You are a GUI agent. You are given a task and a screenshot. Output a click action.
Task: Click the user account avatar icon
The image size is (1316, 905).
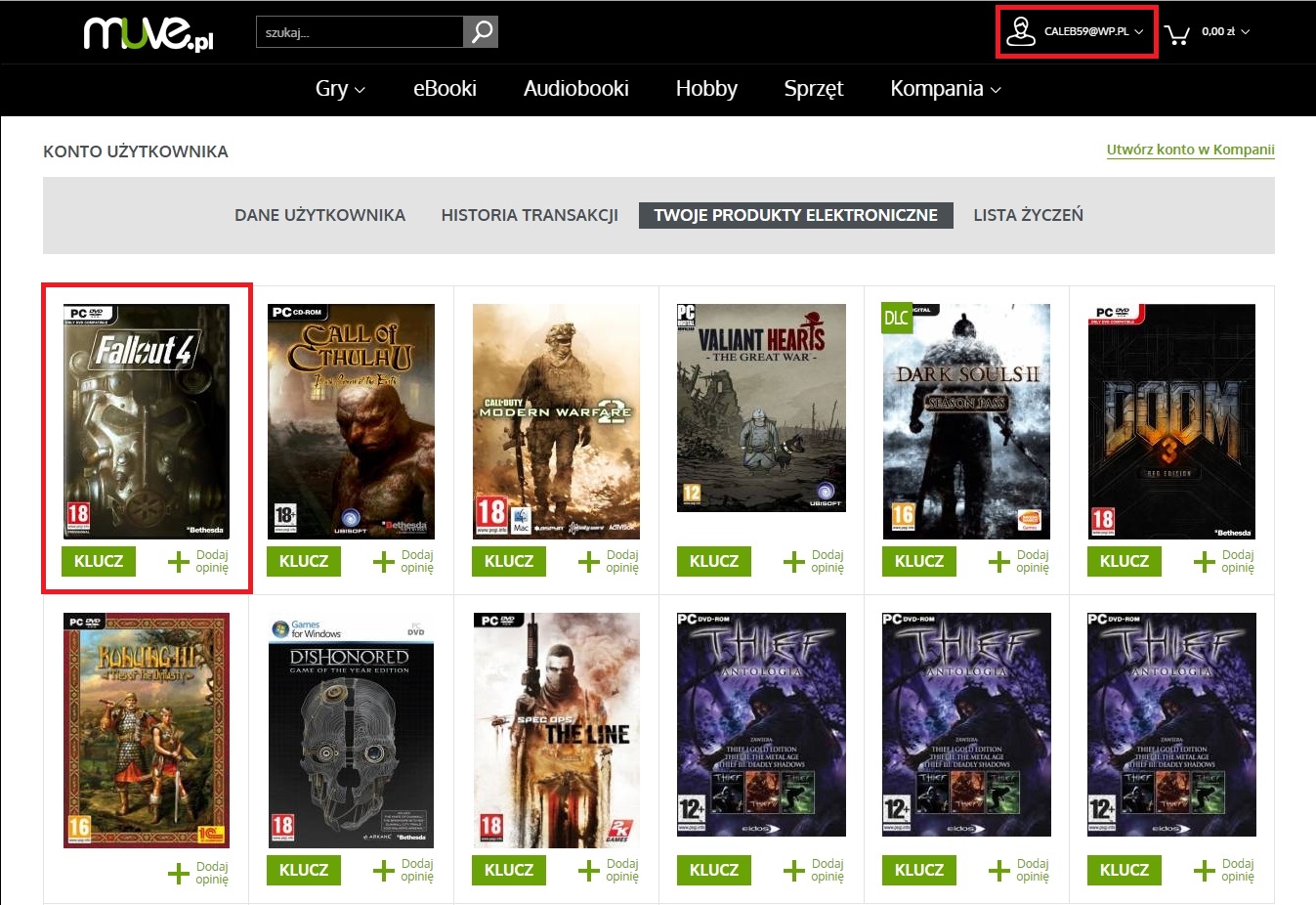(x=1021, y=31)
